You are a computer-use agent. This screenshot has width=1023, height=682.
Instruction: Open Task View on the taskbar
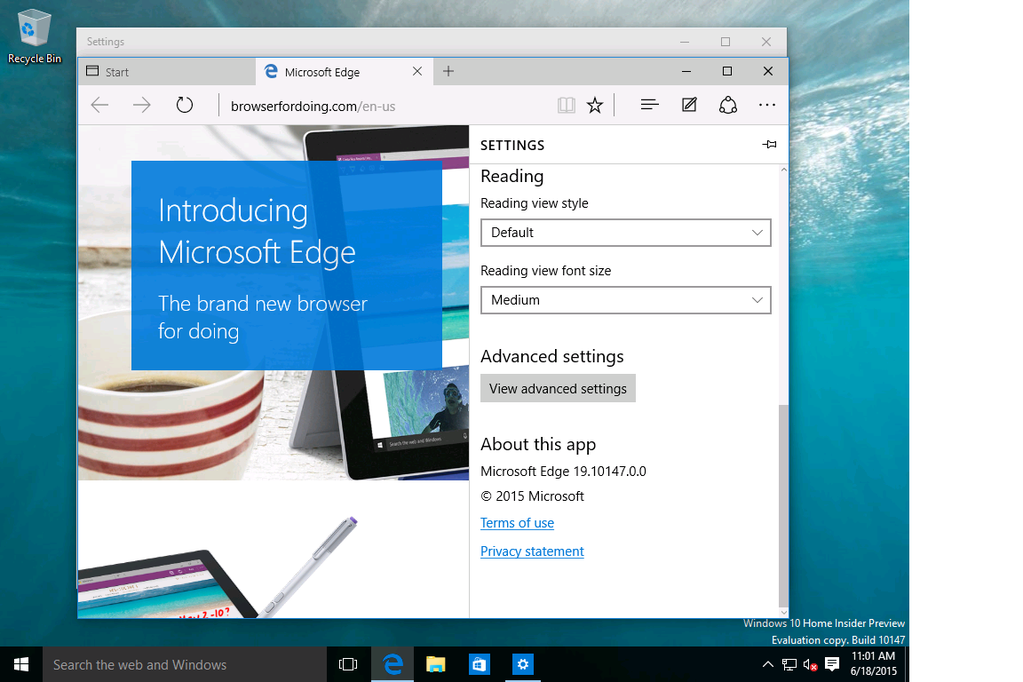348,664
